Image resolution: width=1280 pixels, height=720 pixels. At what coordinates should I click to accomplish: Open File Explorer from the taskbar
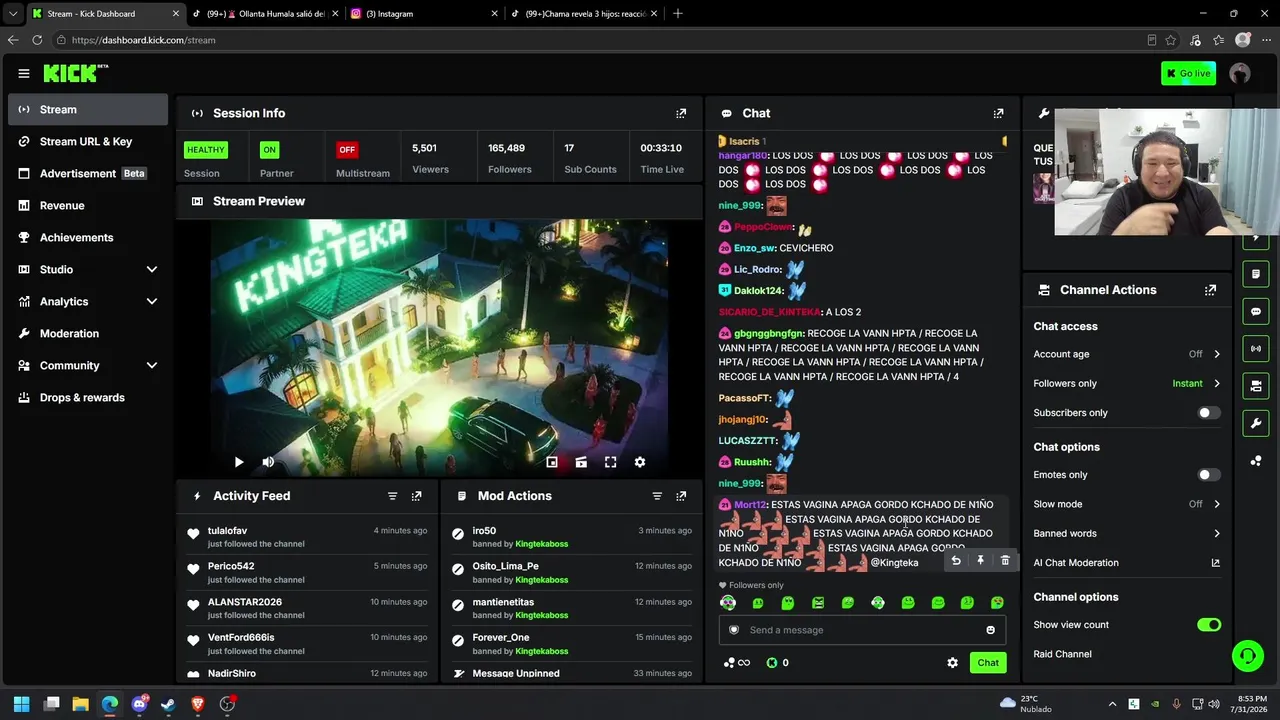point(81,704)
